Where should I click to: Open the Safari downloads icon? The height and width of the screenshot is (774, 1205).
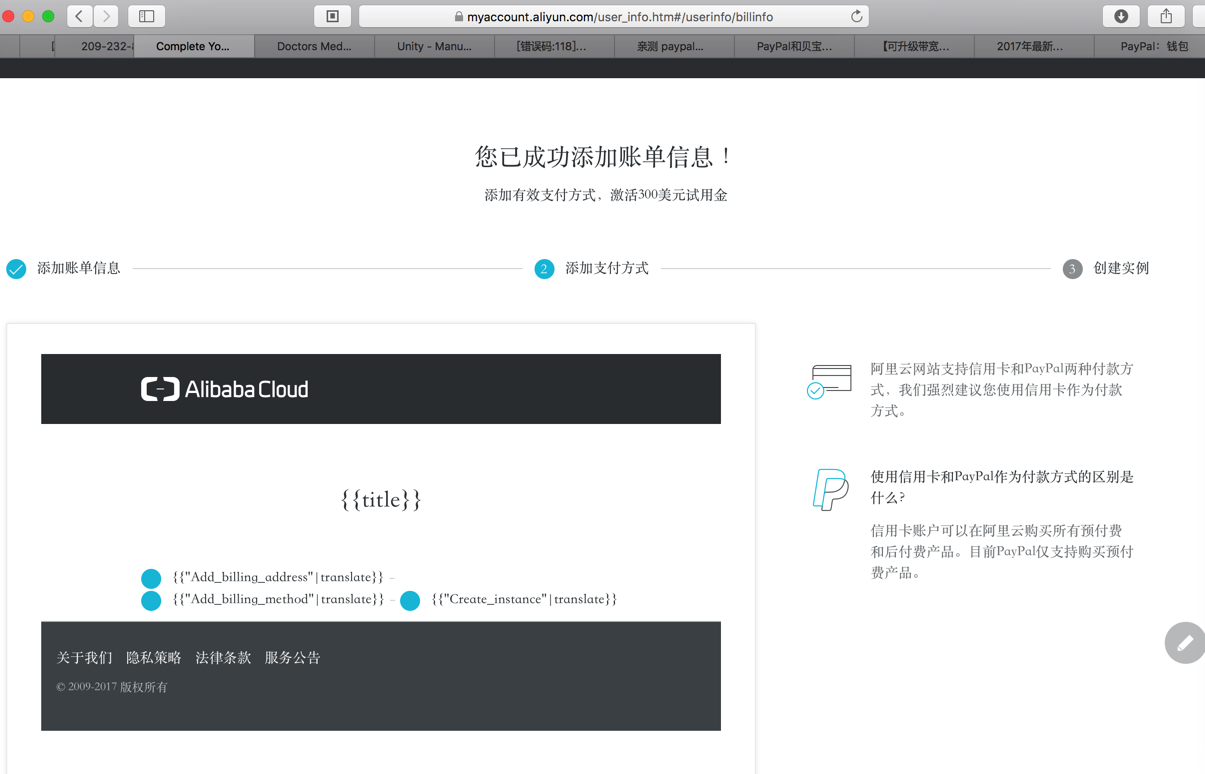(x=1121, y=16)
